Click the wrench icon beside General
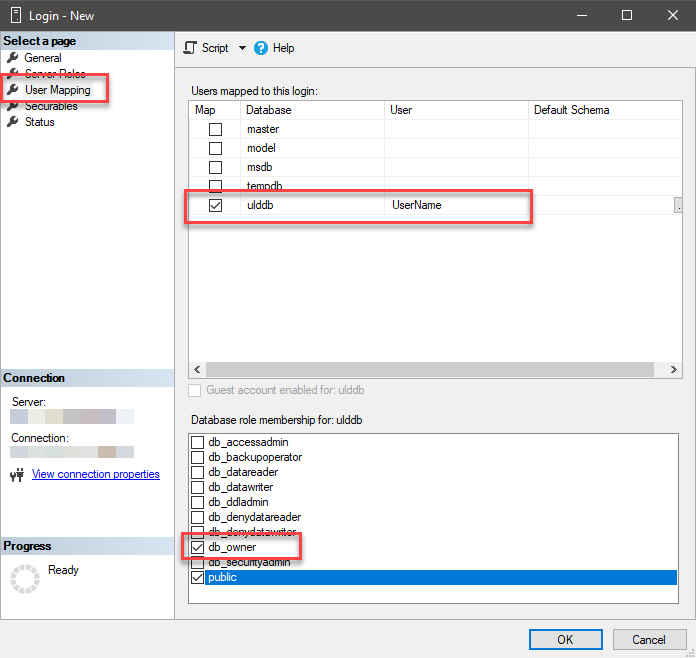 (12, 58)
